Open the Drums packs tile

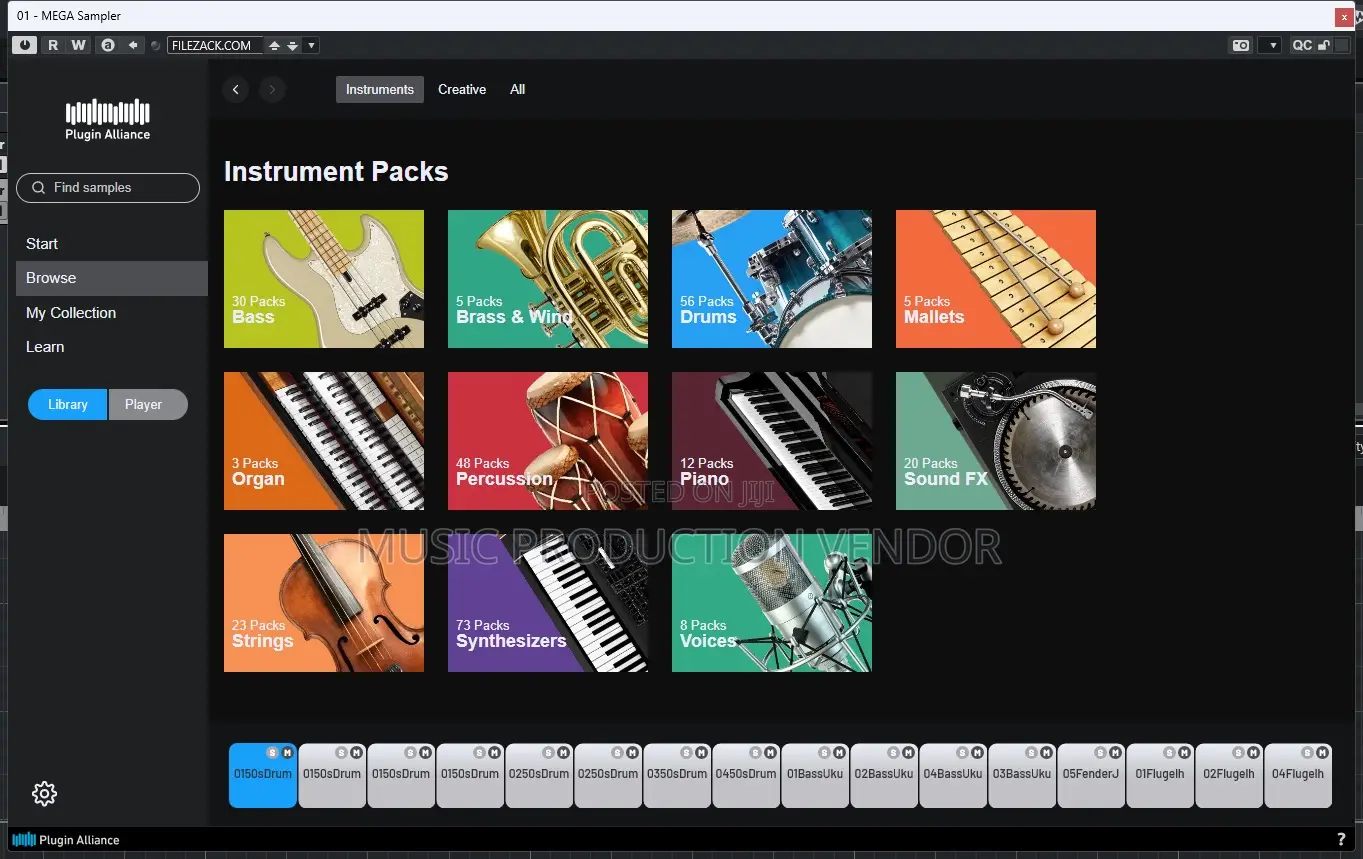(772, 279)
